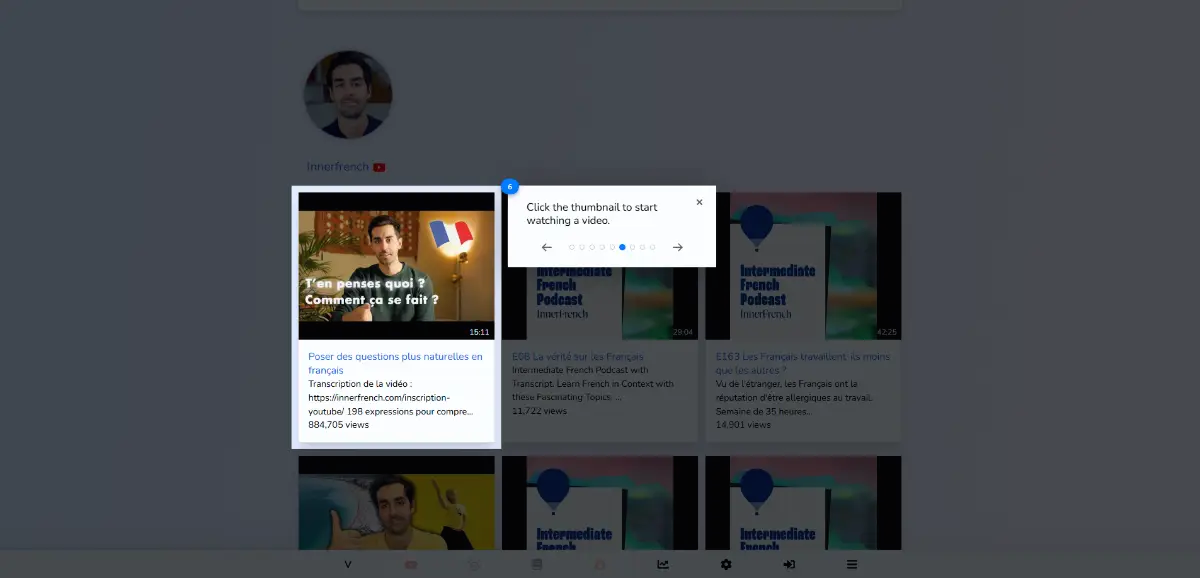Click the sign-in arrow icon in bottom bar

point(789,565)
